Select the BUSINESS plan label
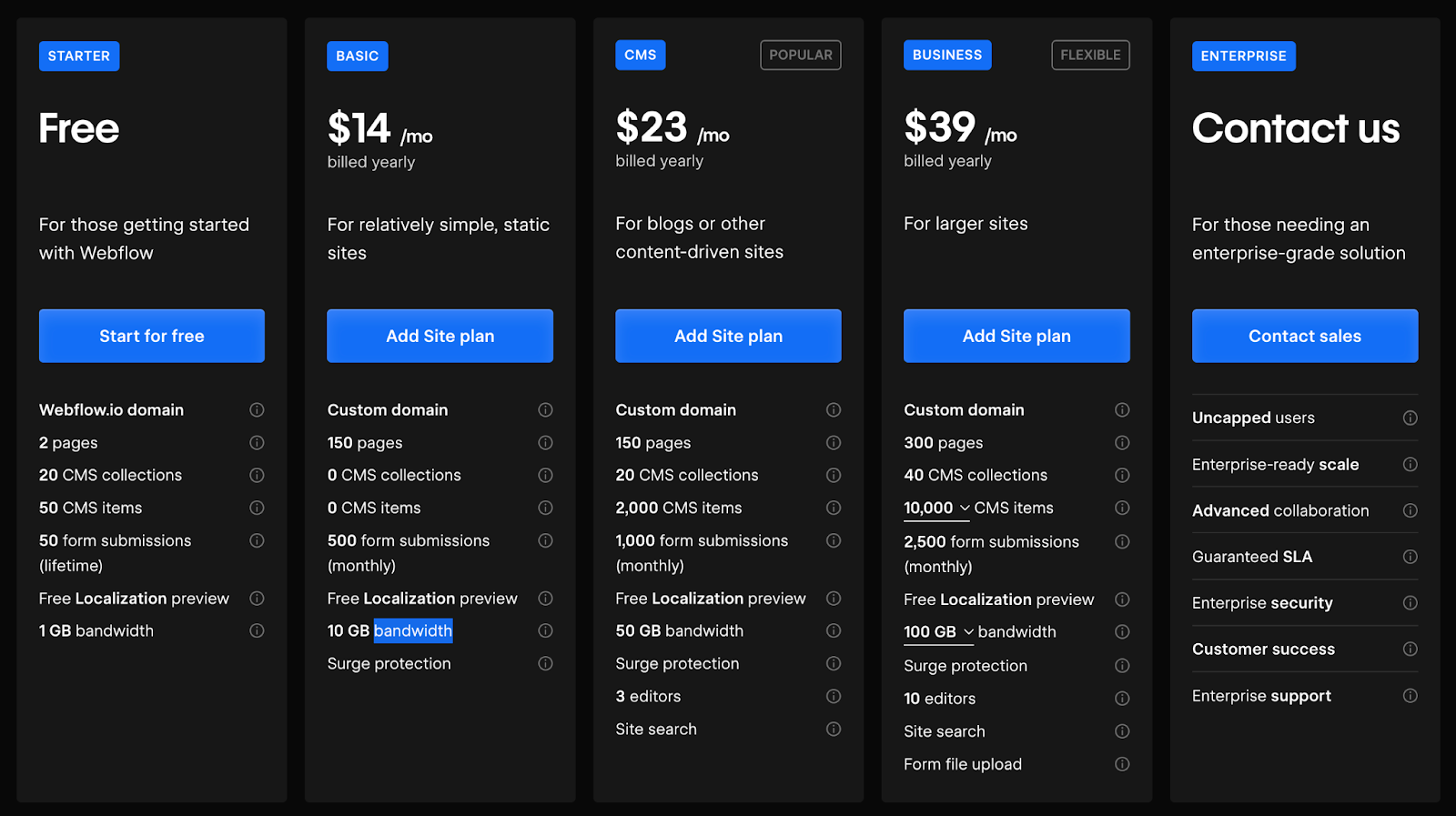The height and width of the screenshot is (816, 1456). pyautogui.click(x=947, y=55)
